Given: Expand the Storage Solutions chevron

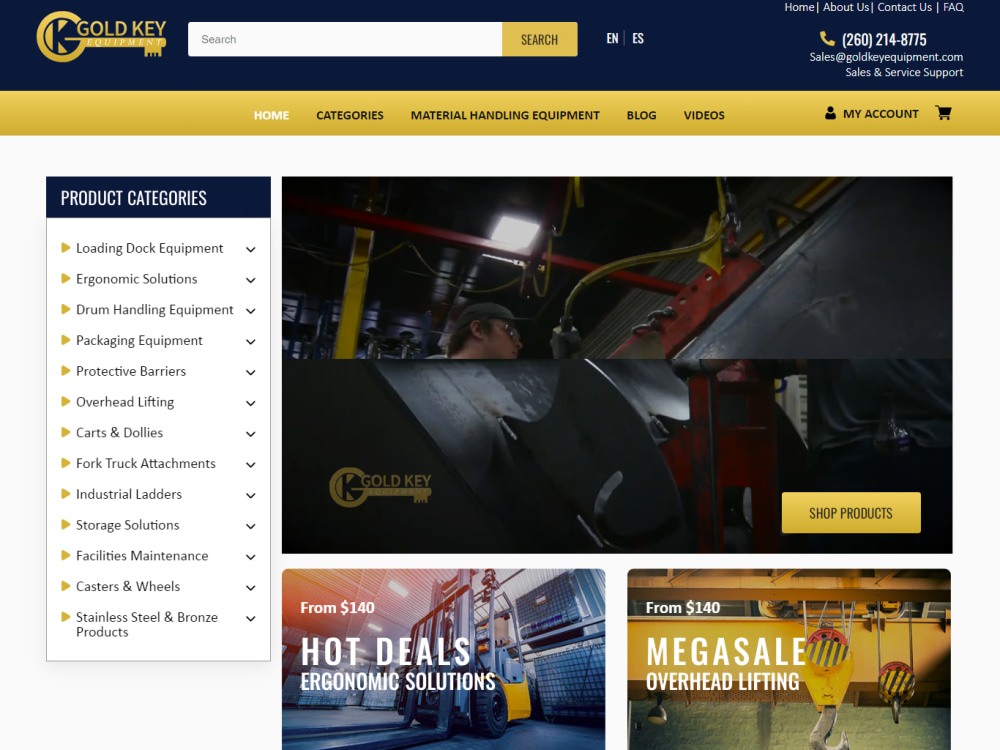Looking at the screenshot, I should click(x=251, y=526).
